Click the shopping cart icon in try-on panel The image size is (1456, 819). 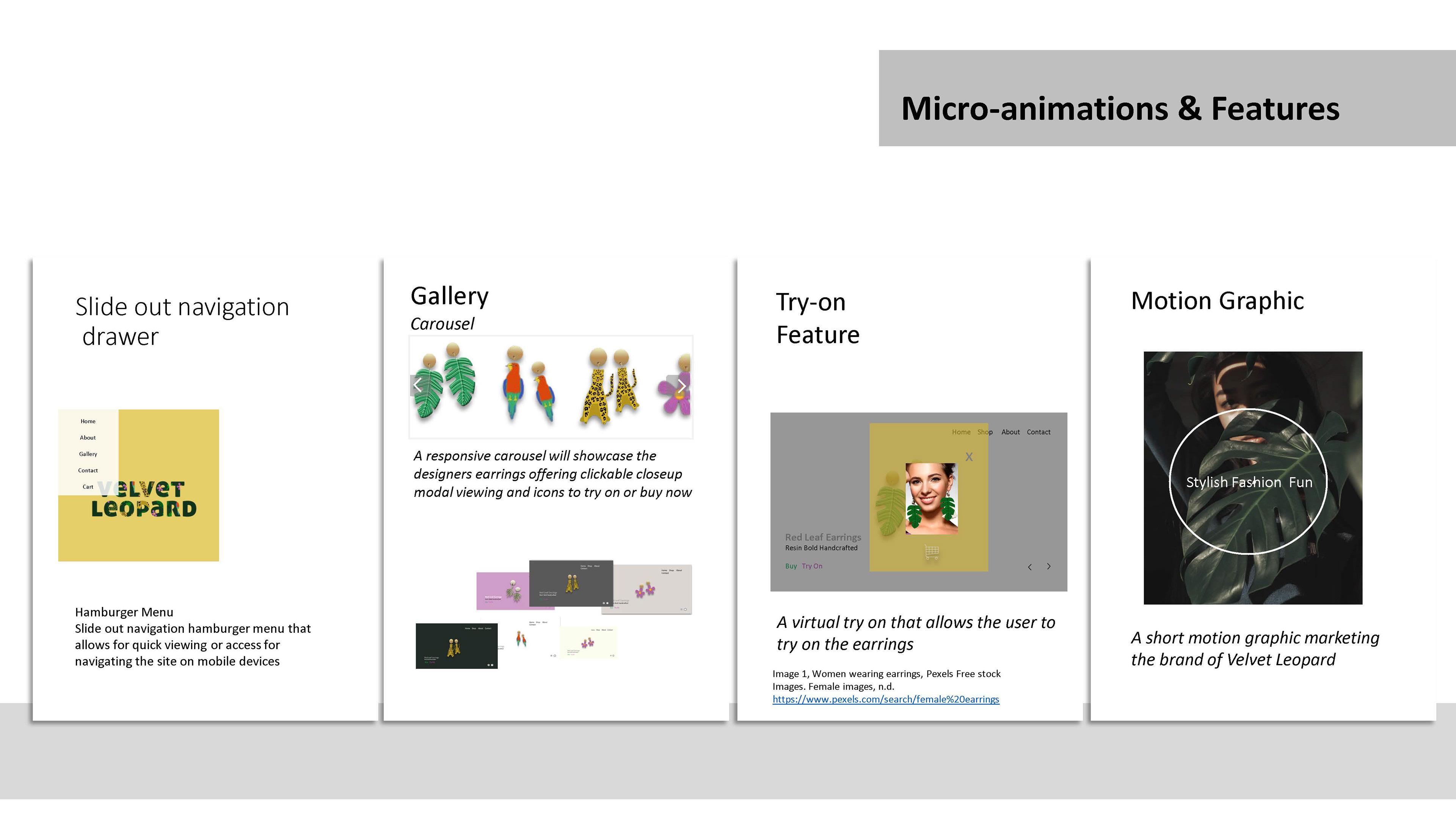pos(932,551)
